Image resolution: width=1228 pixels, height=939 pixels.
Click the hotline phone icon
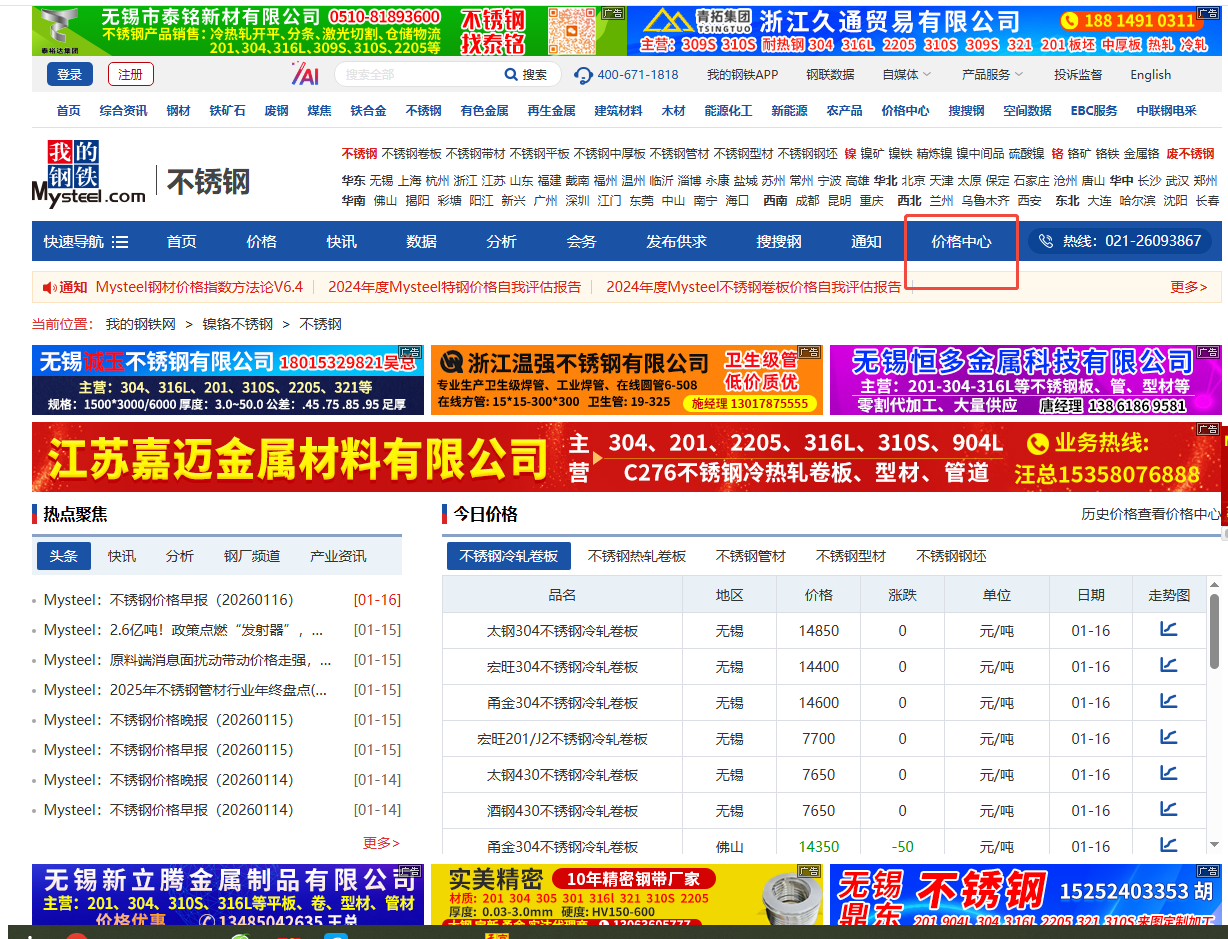point(1046,241)
